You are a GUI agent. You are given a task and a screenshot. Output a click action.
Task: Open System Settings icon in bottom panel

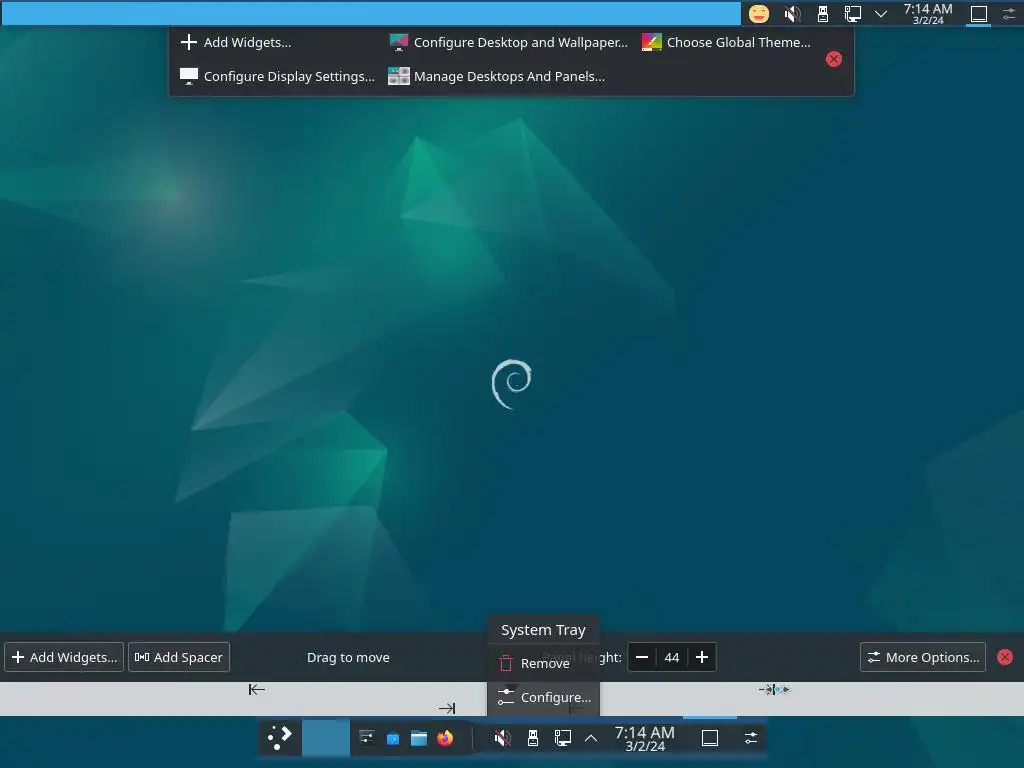point(366,738)
